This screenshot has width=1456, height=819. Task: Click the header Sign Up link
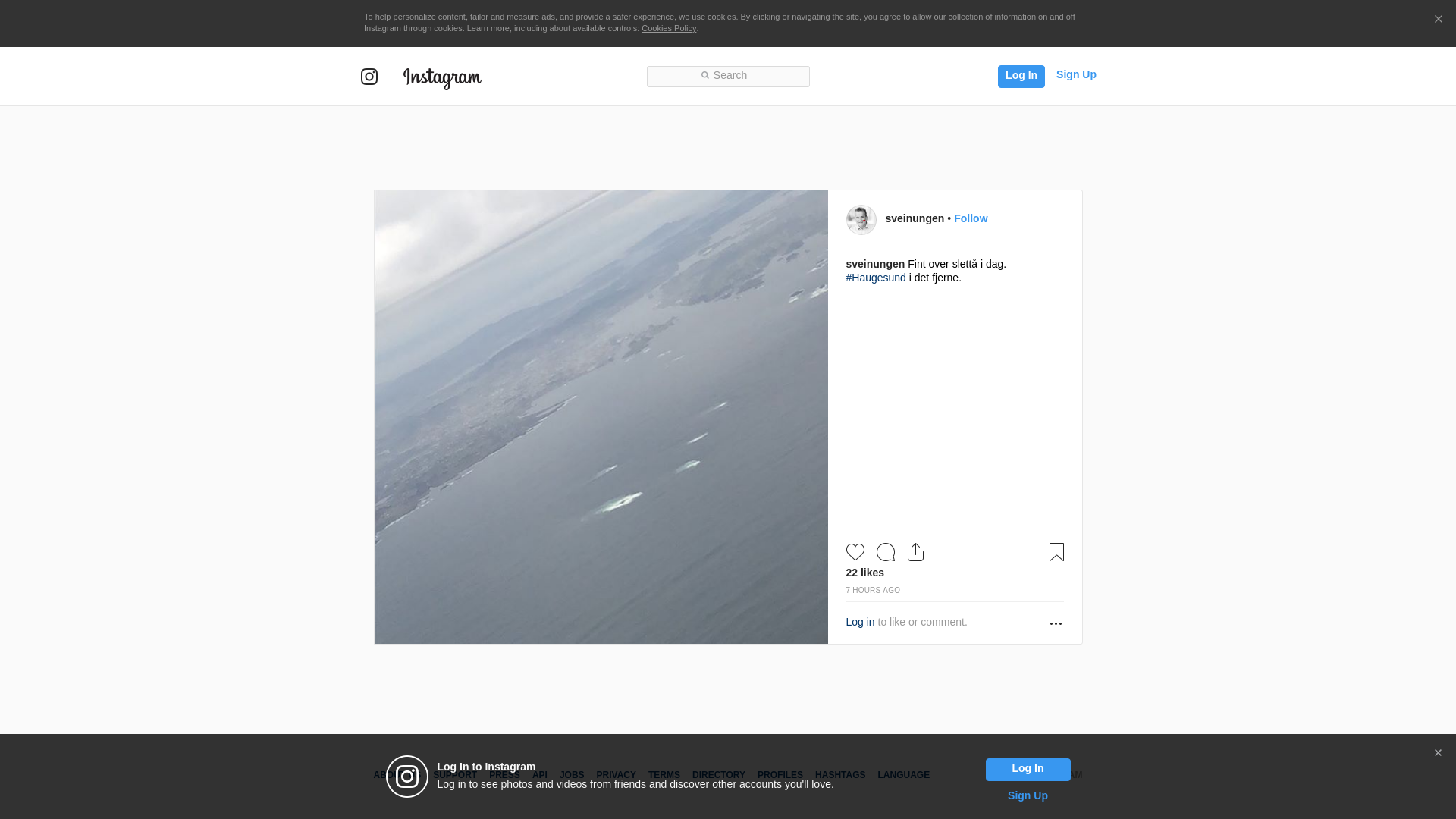click(1075, 74)
